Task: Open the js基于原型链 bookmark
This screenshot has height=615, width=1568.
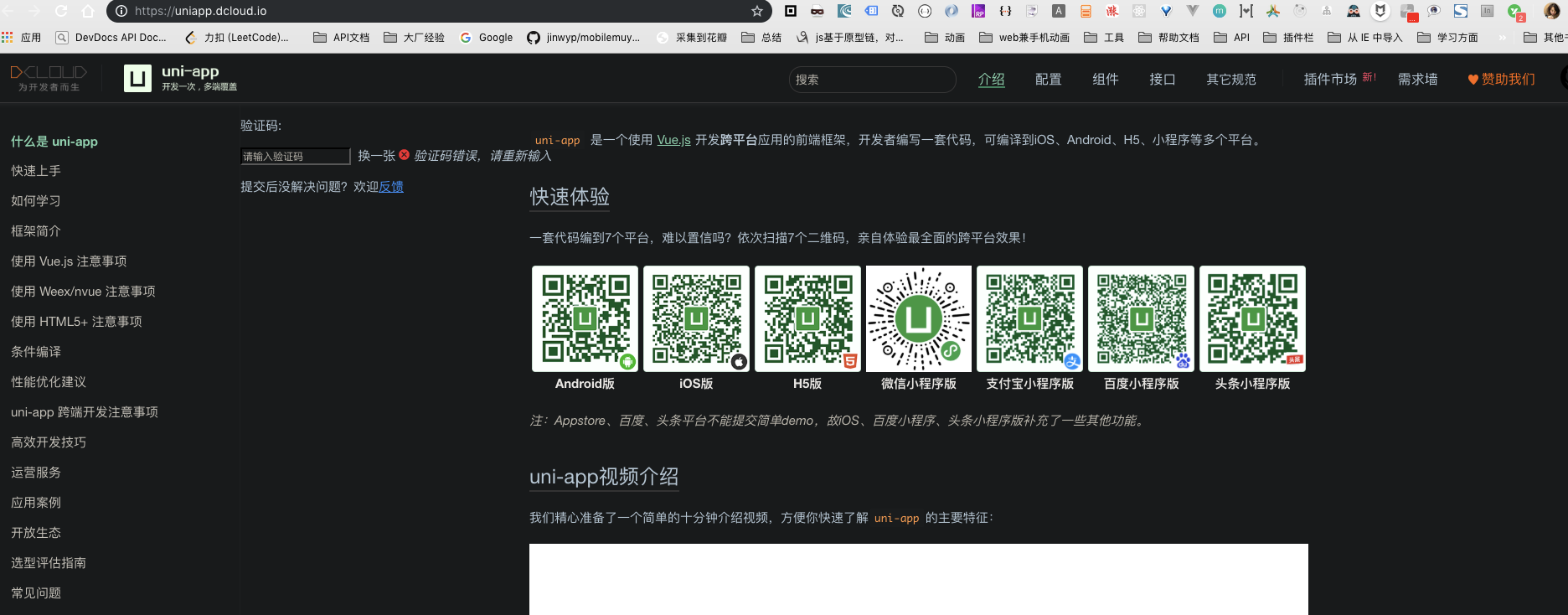Action: pyautogui.click(x=849, y=38)
